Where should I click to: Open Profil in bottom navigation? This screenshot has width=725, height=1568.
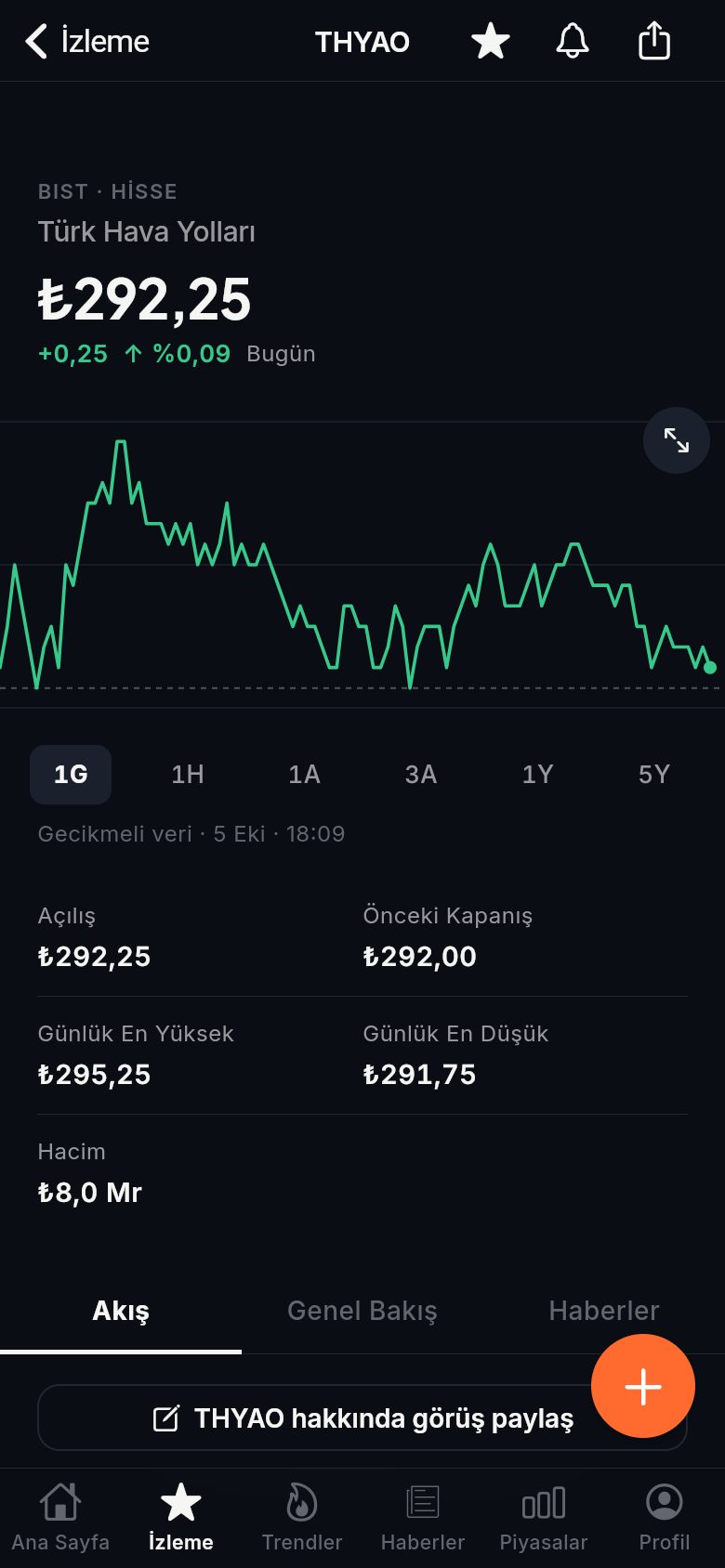click(x=665, y=1518)
